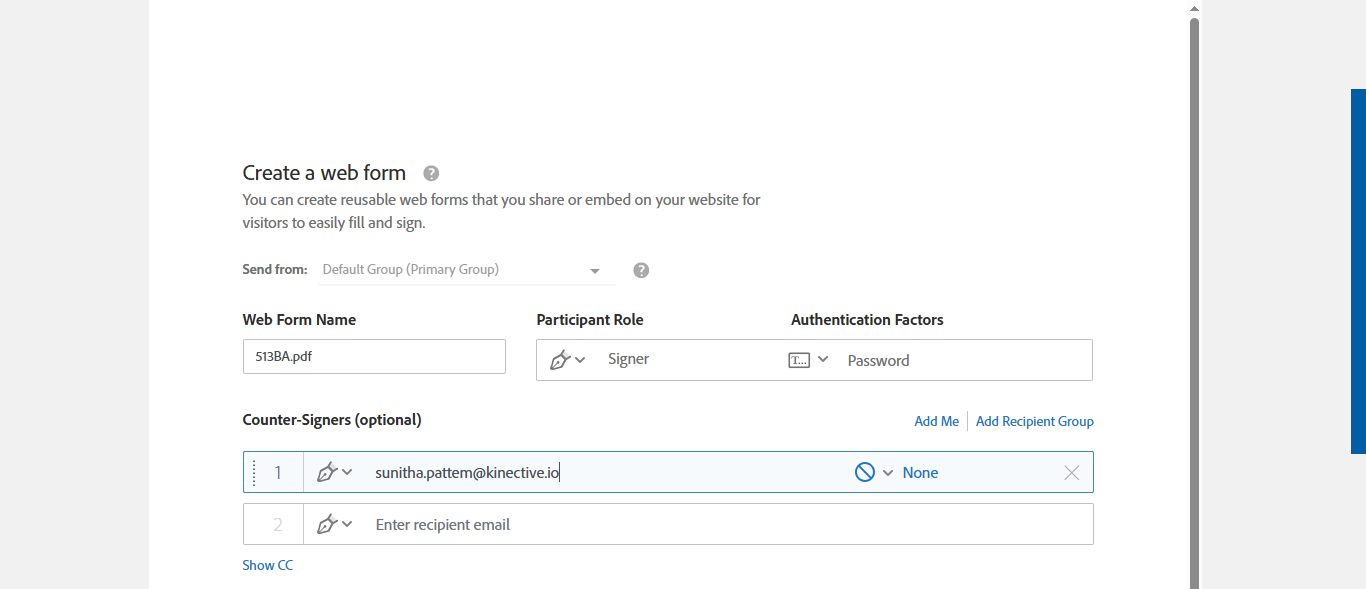Click the help icon beside Create a web form
Viewport: 1366px width, 589px height.
(x=431, y=173)
